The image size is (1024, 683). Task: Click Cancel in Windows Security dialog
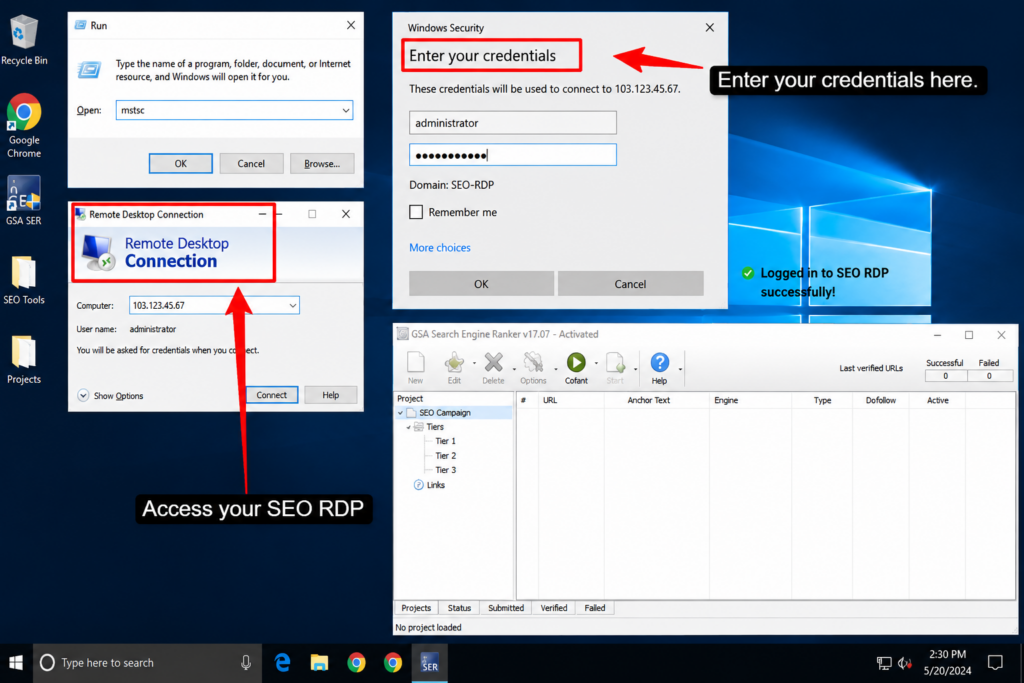tap(630, 284)
